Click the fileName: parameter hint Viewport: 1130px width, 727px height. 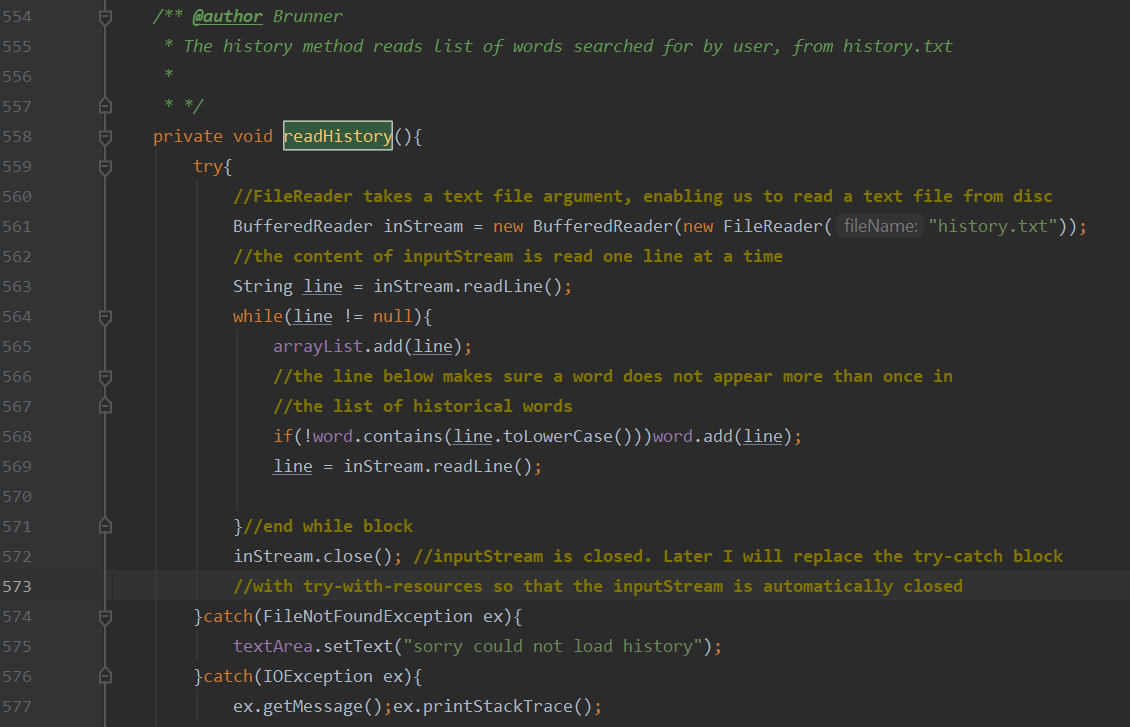click(880, 226)
